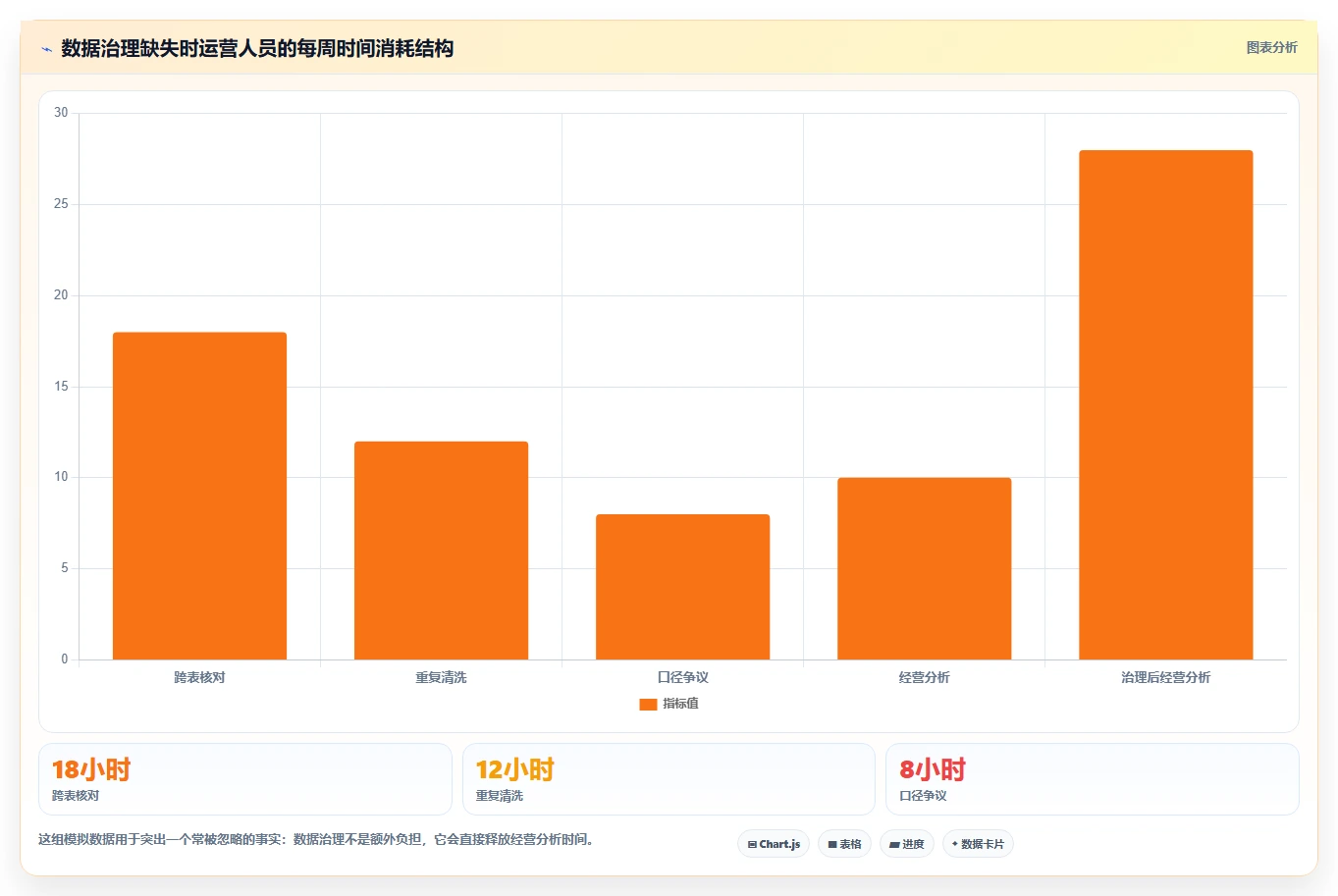Click the y-axis value 20

(61, 295)
